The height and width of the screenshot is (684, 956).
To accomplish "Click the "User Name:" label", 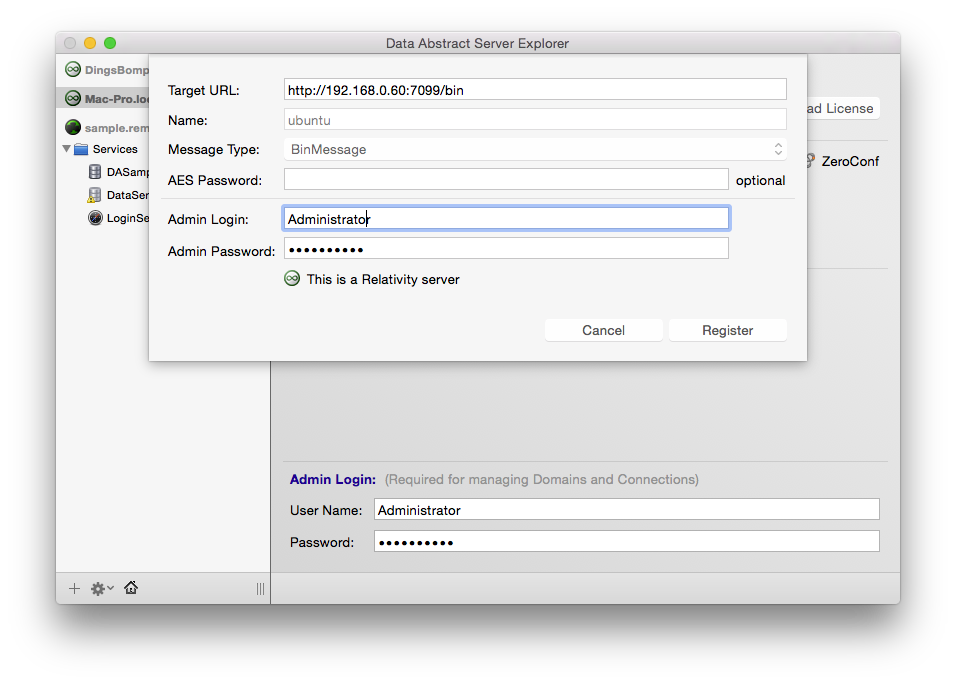I will pyautogui.click(x=326, y=510).
